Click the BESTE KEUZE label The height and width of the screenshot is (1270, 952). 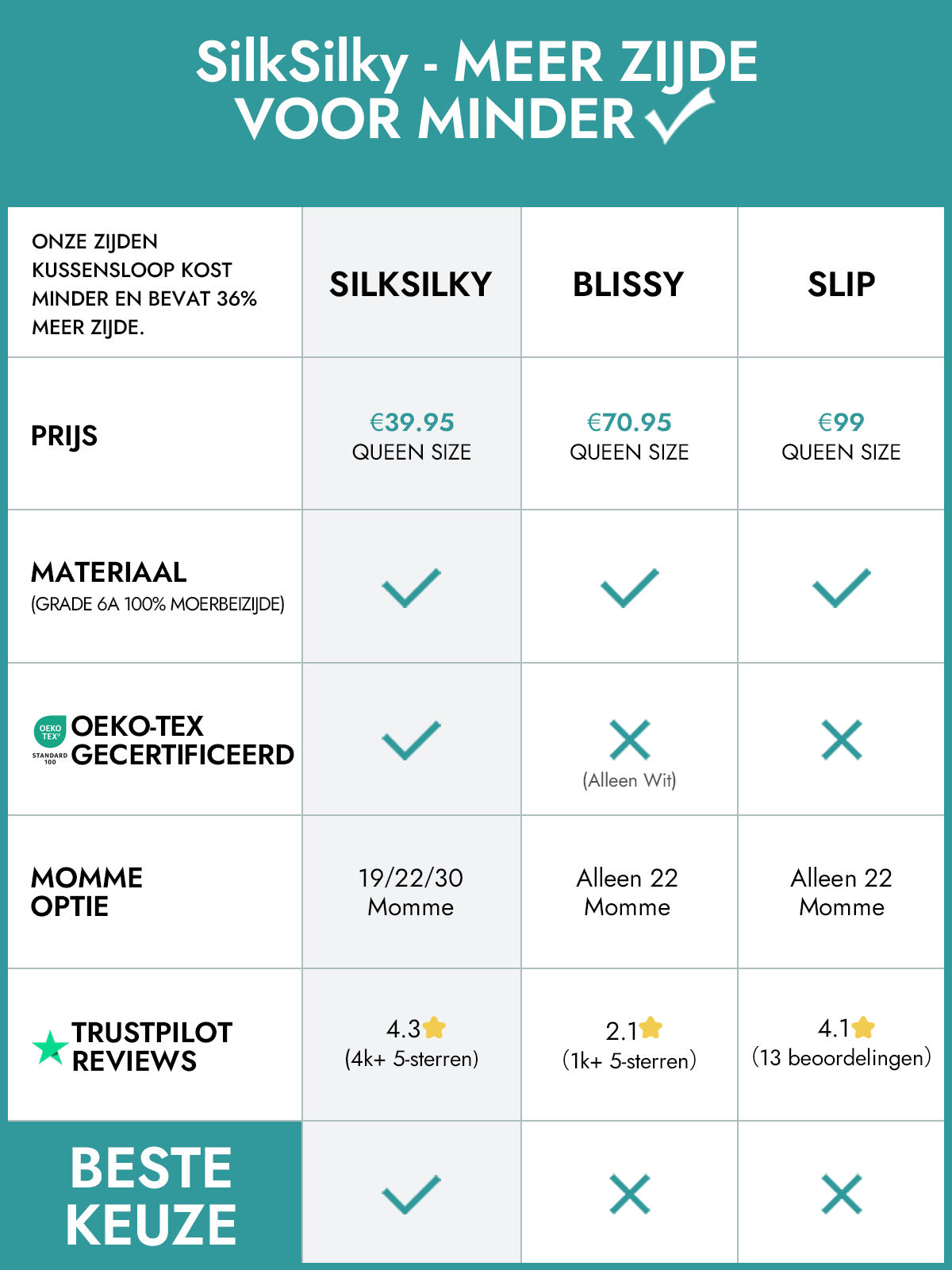(x=151, y=1195)
